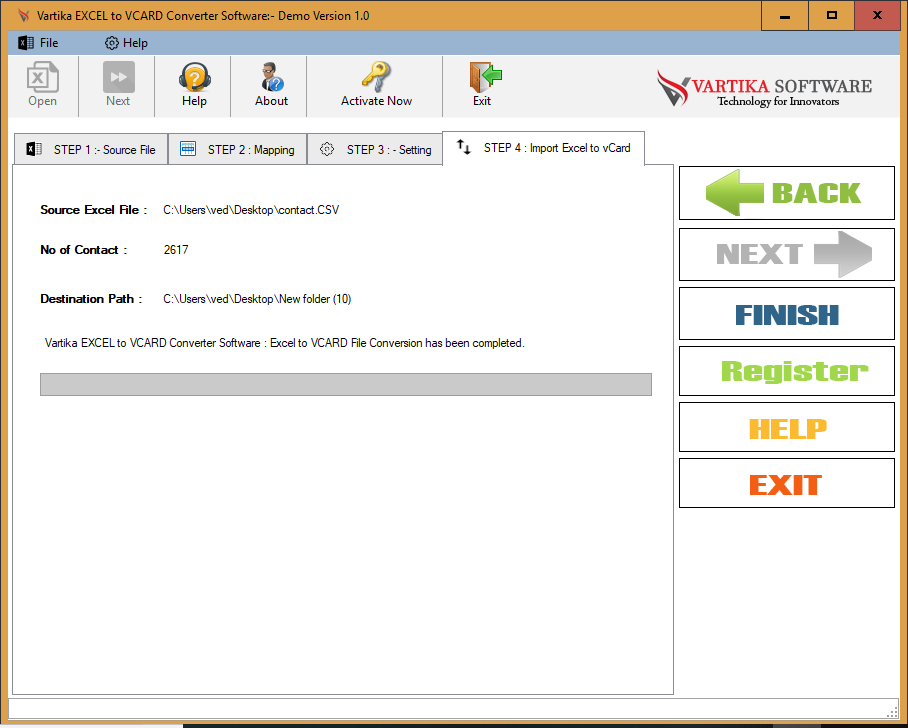908x728 pixels.
Task: Click the orange HELP button
Action: (x=786, y=427)
